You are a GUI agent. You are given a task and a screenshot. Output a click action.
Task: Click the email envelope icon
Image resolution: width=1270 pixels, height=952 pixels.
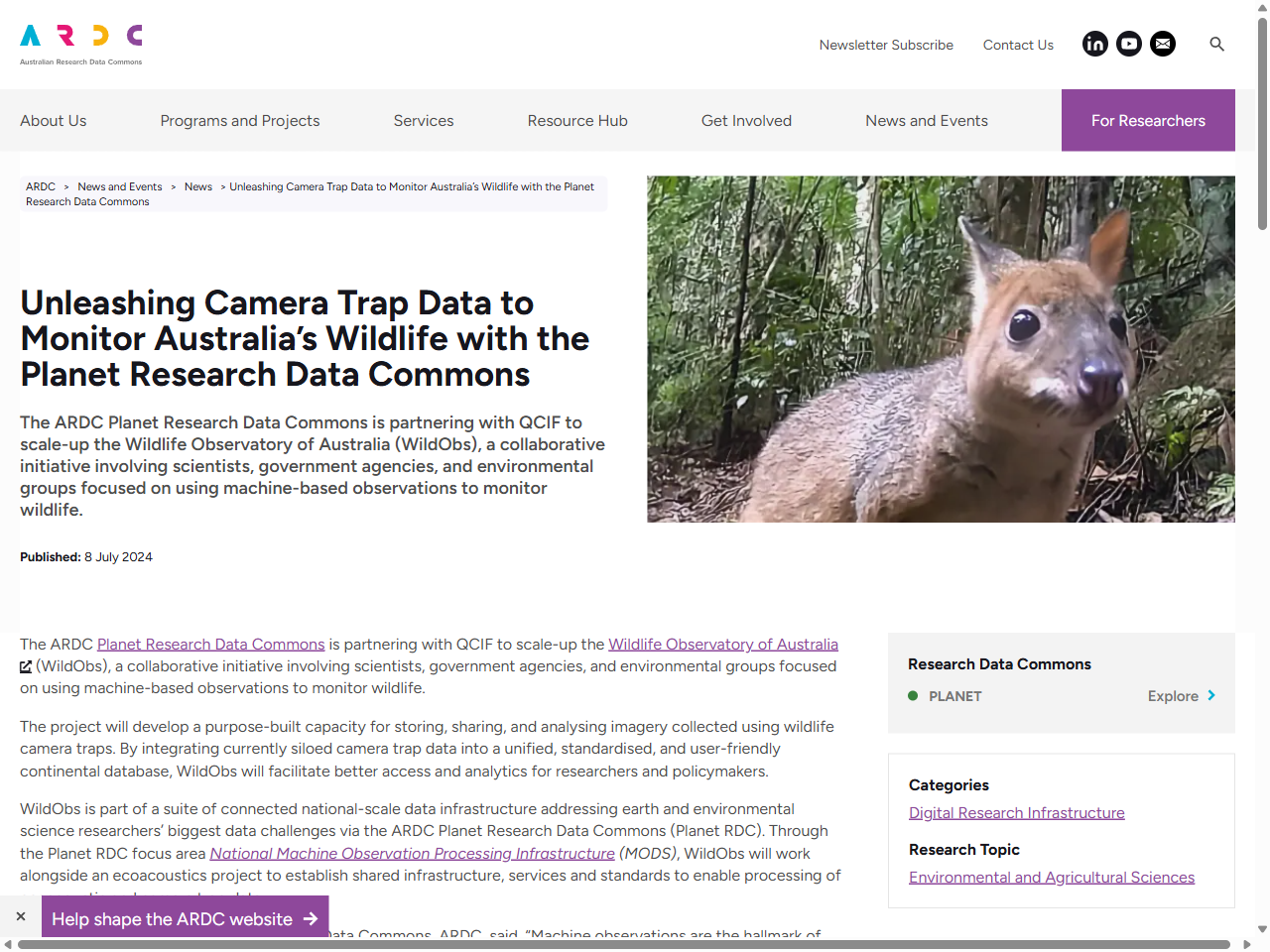tap(1163, 44)
